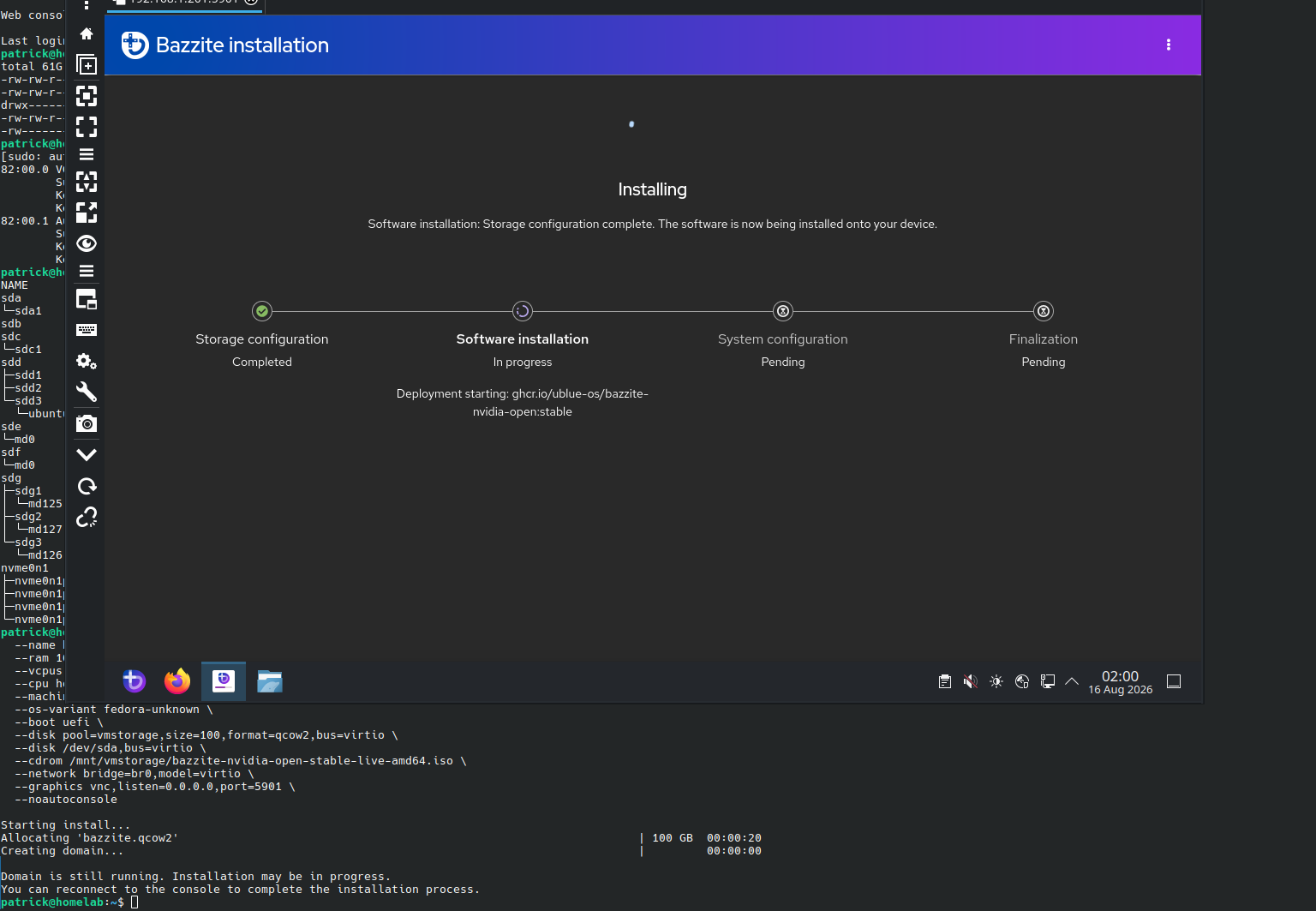1316x911 pixels.
Task: Click the pending step icon above System configuration
Action: point(783,311)
